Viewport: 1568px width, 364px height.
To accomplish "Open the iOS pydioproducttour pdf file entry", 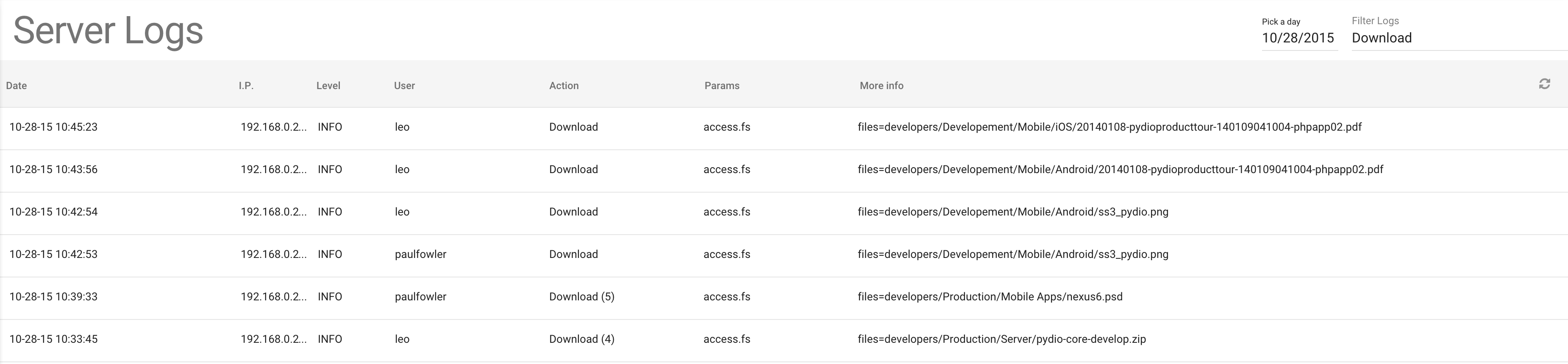I will 1109,127.
